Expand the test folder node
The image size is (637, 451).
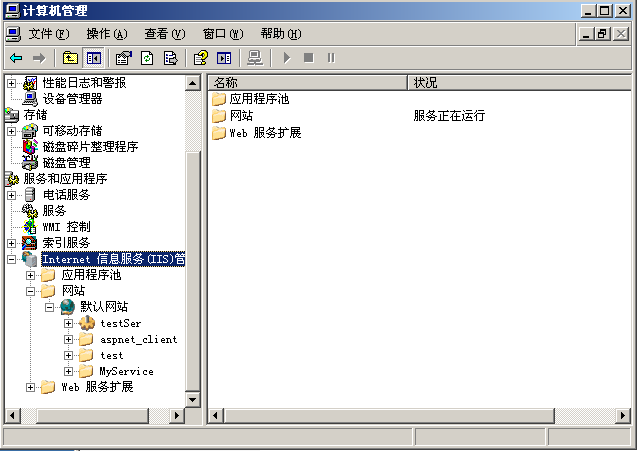point(68,355)
